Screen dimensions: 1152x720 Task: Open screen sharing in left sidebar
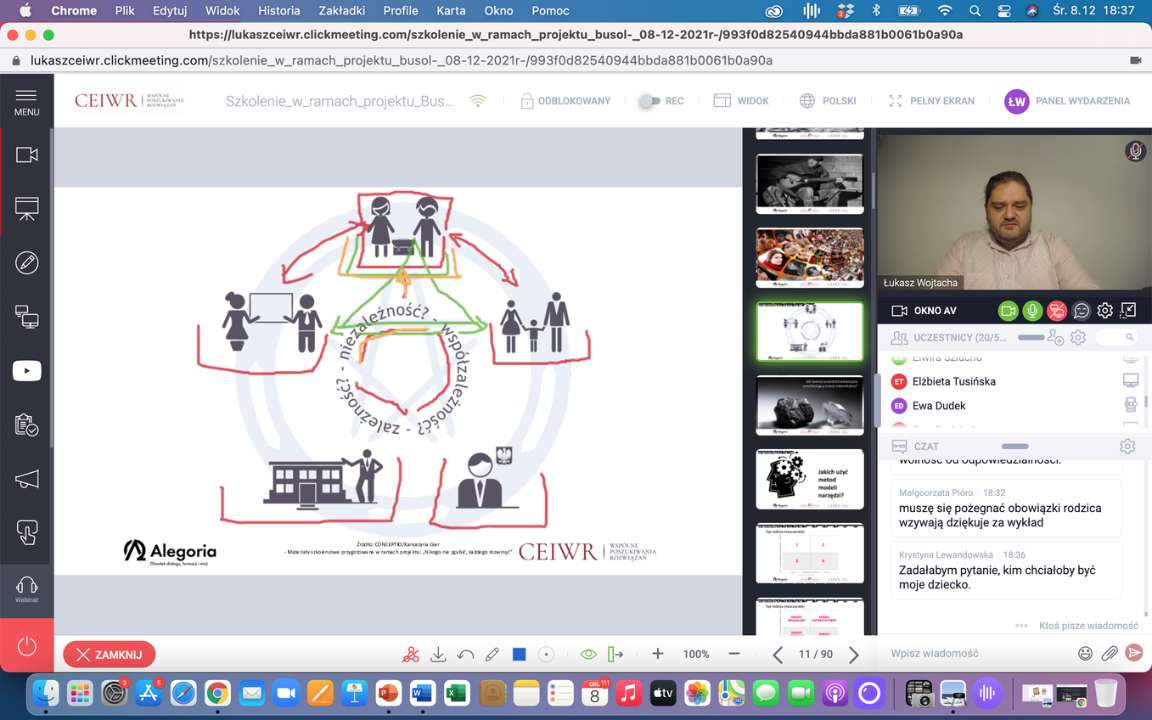[27, 317]
